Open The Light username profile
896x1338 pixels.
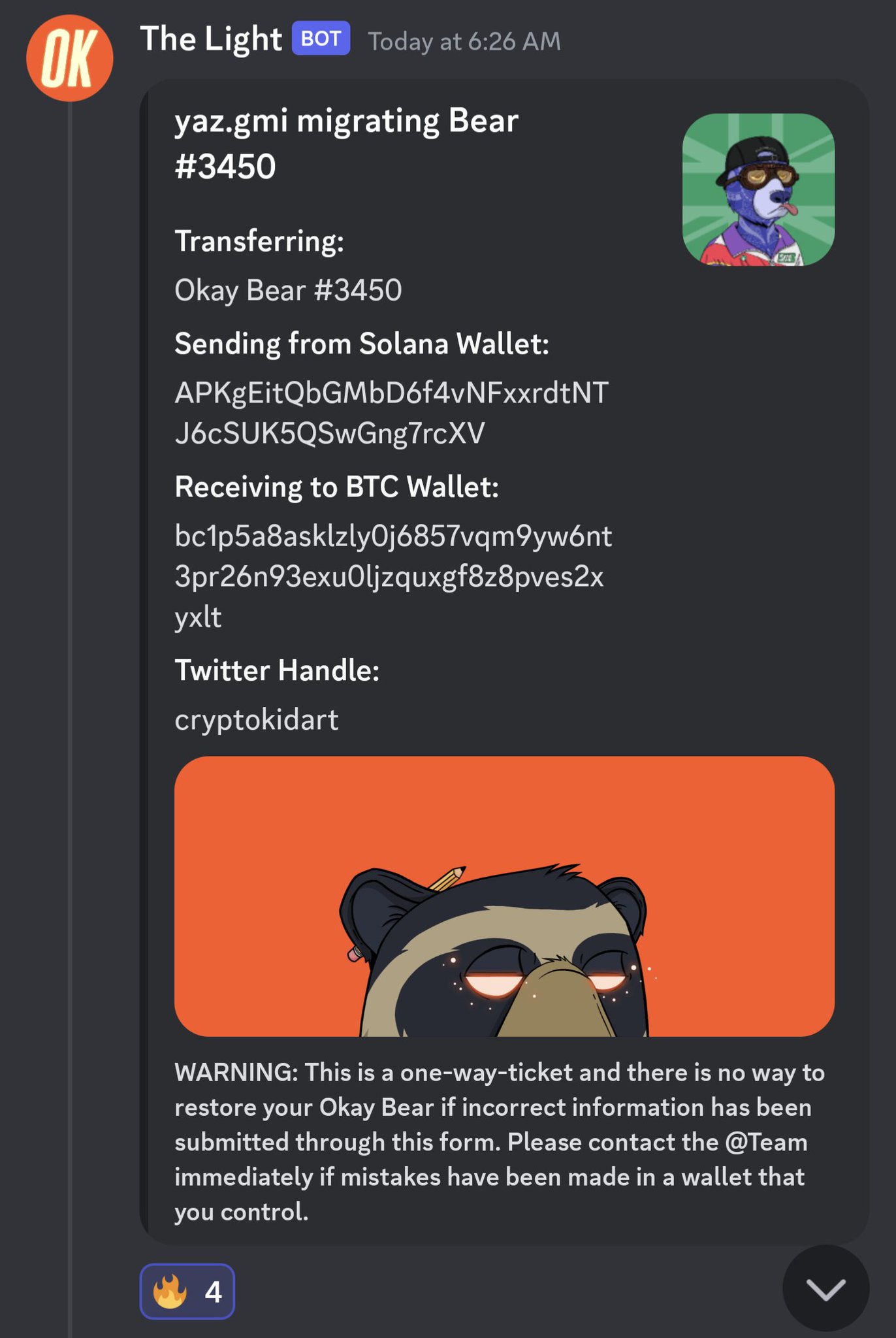tap(211, 39)
